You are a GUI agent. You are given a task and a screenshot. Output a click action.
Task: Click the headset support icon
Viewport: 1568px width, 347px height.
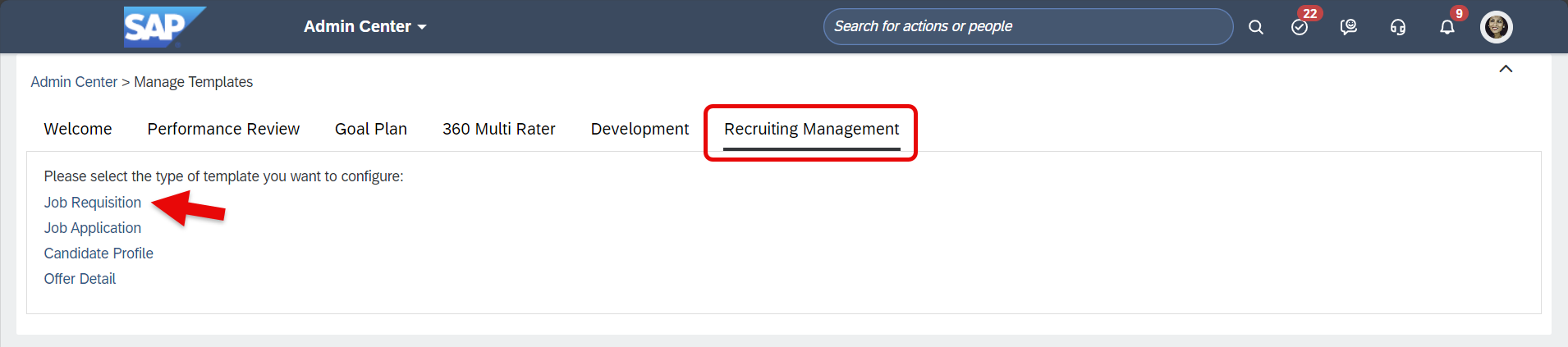pyautogui.click(x=1398, y=27)
